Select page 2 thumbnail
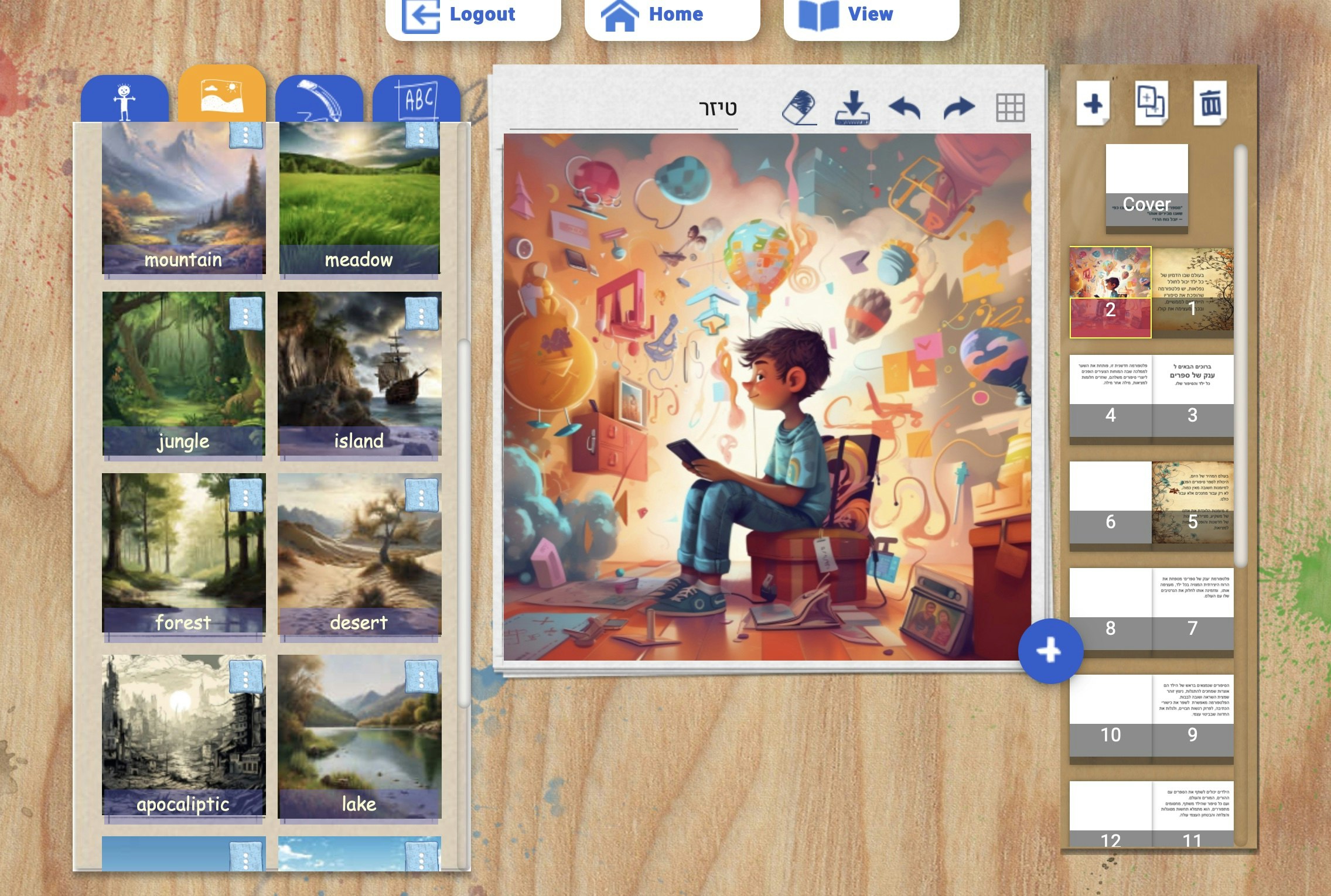Viewport: 1331px width, 896px height. click(1110, 292)
